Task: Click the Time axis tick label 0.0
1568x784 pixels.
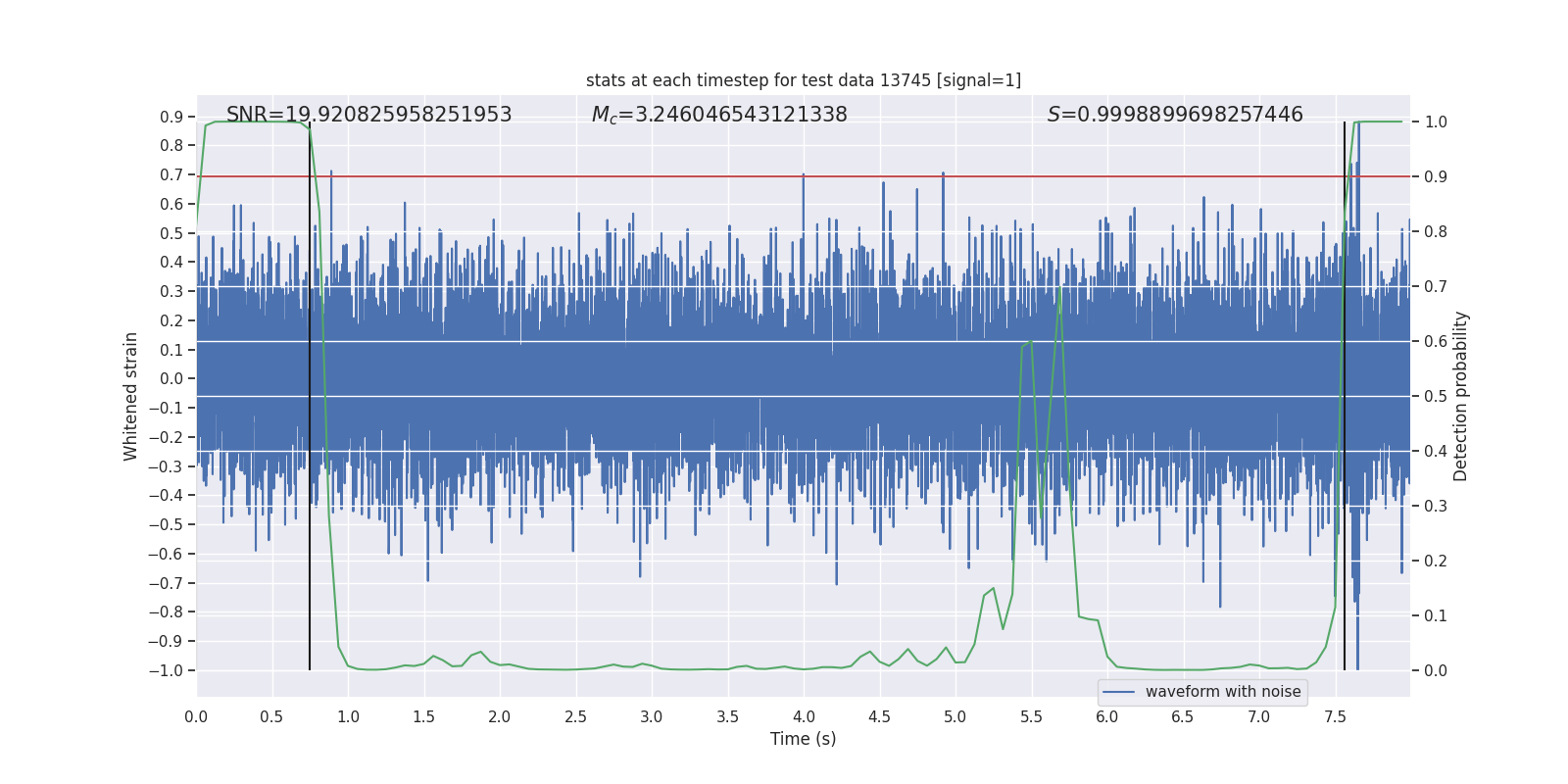Action: (x=196, y=716)
